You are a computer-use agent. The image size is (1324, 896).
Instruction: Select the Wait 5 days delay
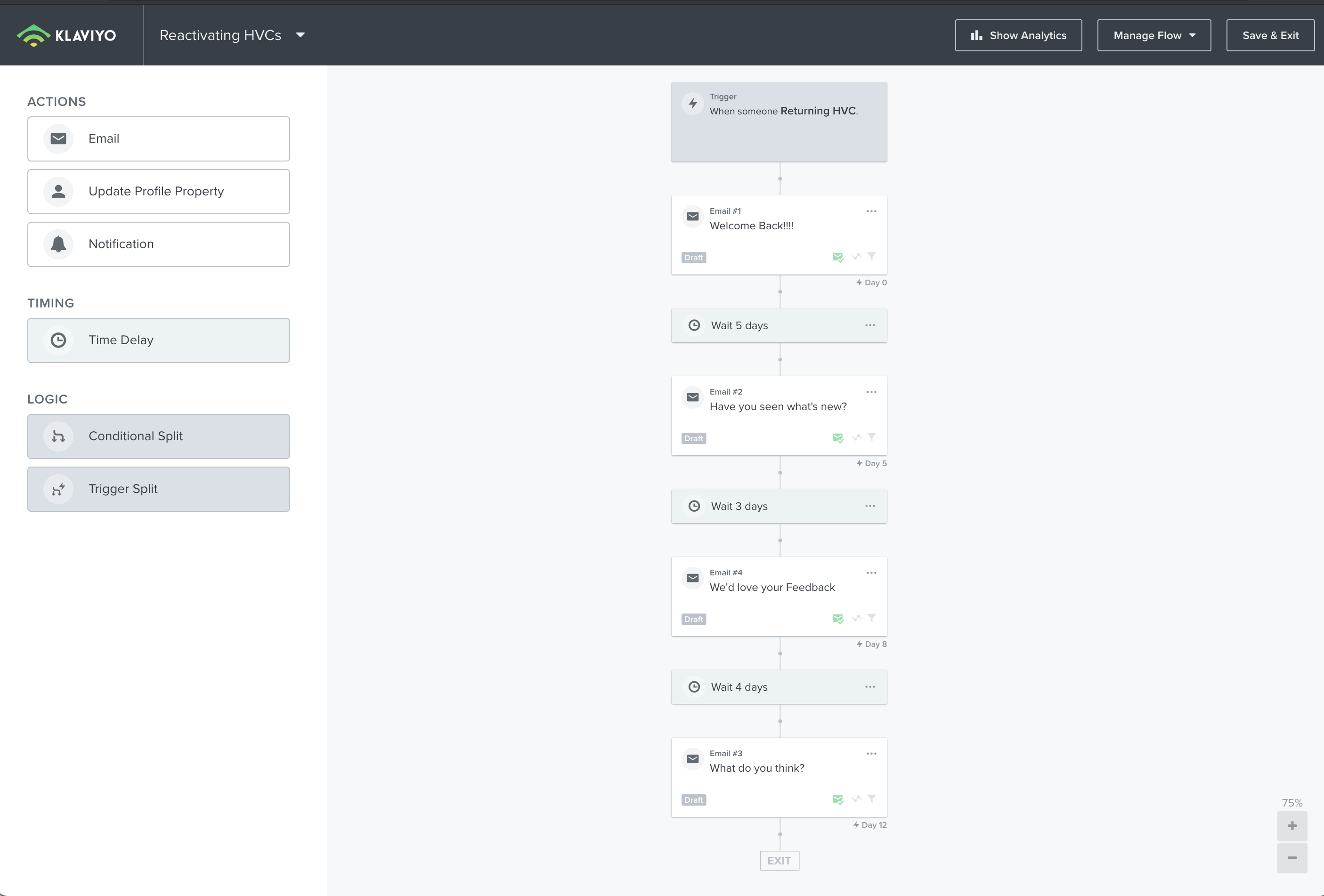click(779, 325)
